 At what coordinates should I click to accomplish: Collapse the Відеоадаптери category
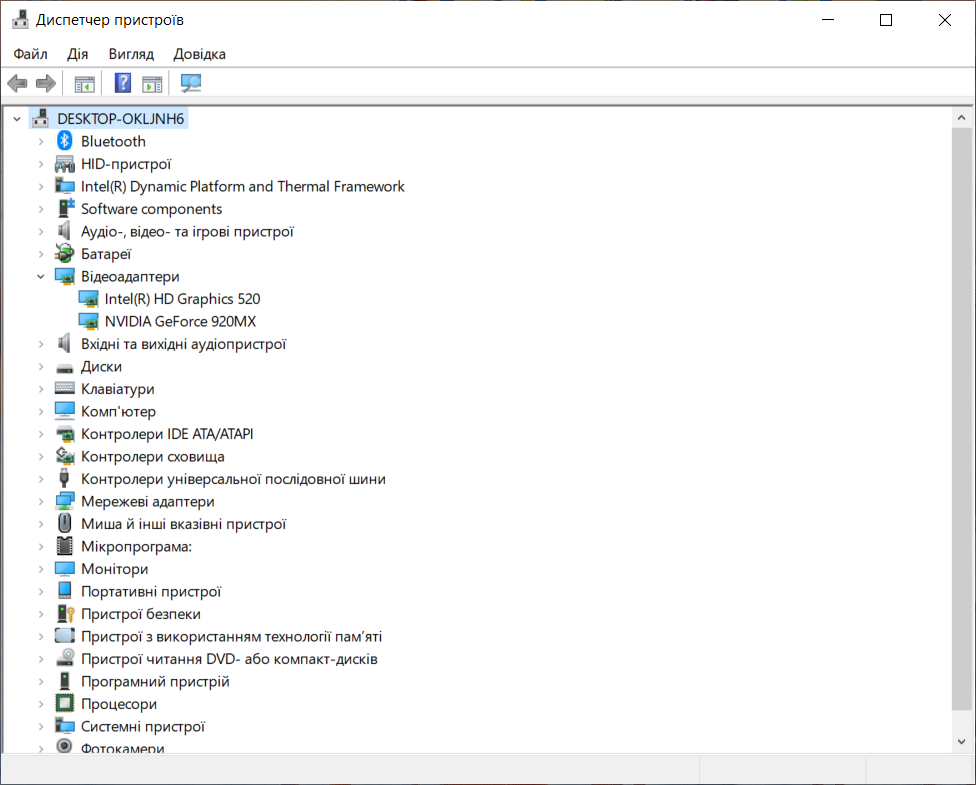[x=41, y=276]
